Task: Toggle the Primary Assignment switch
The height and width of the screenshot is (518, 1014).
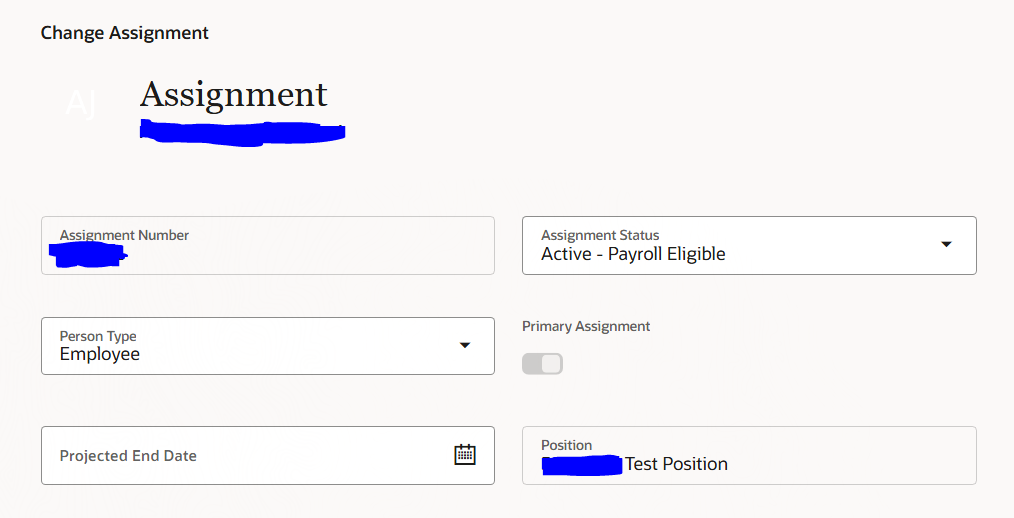Action: click(543, 364)
